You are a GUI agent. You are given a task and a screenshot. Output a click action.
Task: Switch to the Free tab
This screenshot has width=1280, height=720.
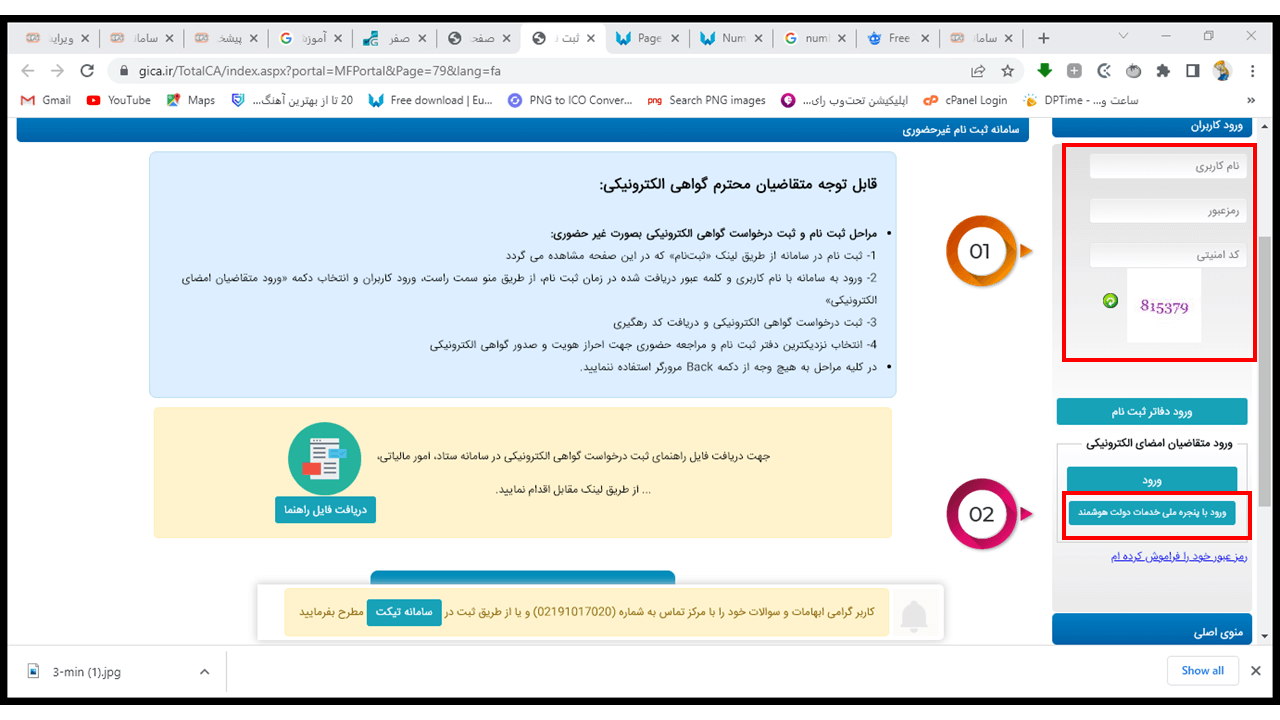(888, 38)
